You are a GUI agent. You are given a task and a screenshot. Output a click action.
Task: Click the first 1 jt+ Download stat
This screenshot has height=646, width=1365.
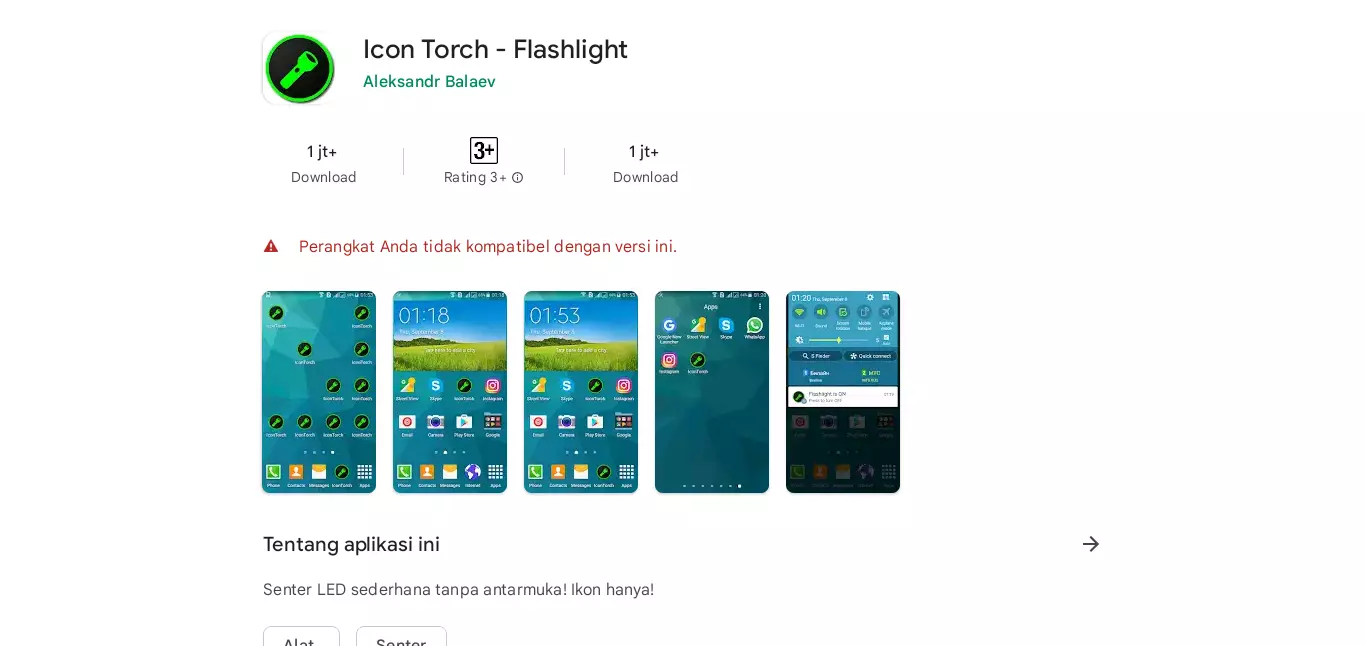323,163
